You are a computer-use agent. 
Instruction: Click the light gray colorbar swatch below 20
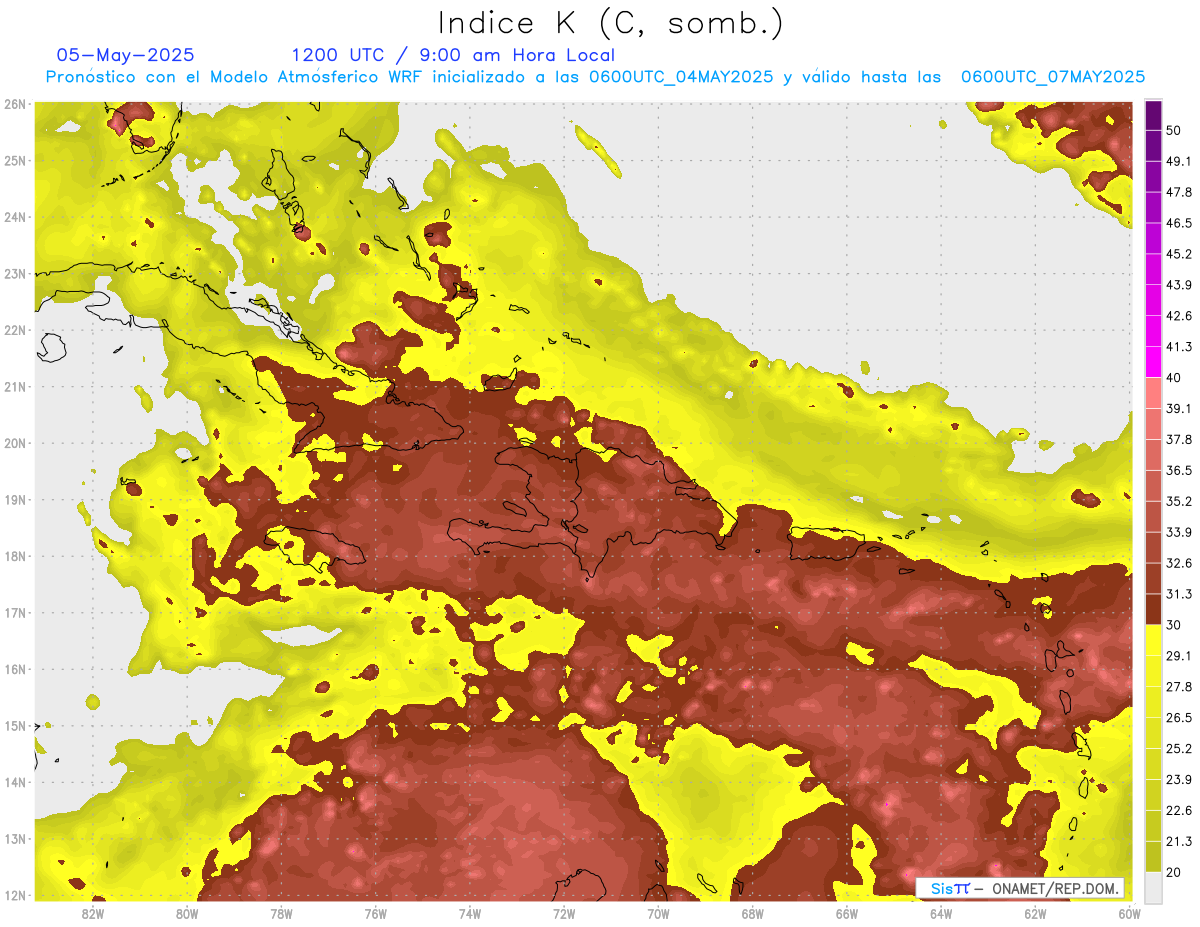[1153, 886]
